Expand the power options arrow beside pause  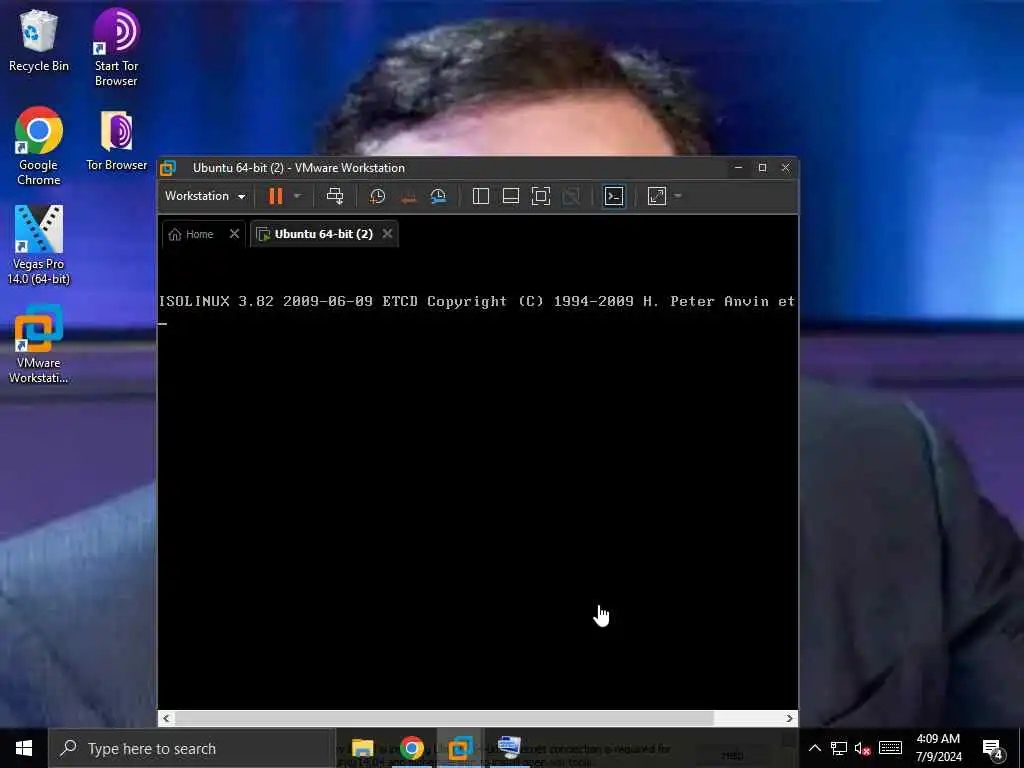pyautogui.click(x=297, y=196)
